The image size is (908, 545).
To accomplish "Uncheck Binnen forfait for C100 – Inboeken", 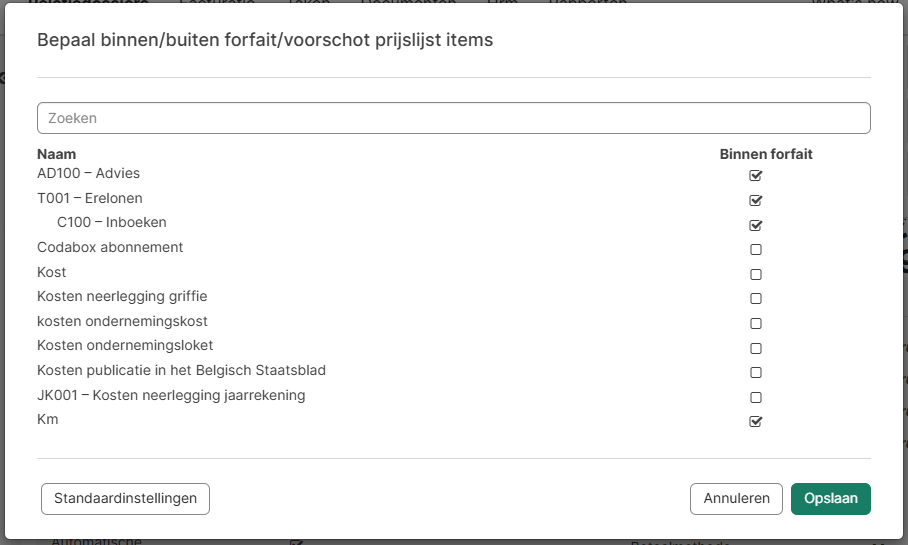I will tap(756, 225).
